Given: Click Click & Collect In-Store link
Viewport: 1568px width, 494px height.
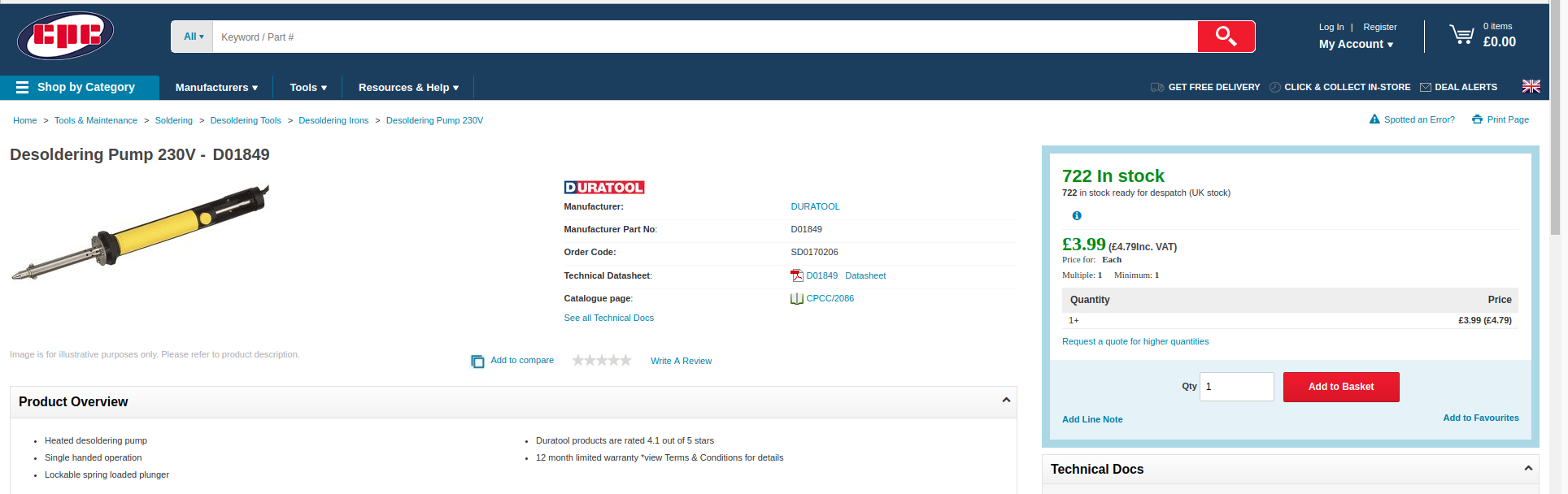Looking at the screenshot, I should point(1348,87).
